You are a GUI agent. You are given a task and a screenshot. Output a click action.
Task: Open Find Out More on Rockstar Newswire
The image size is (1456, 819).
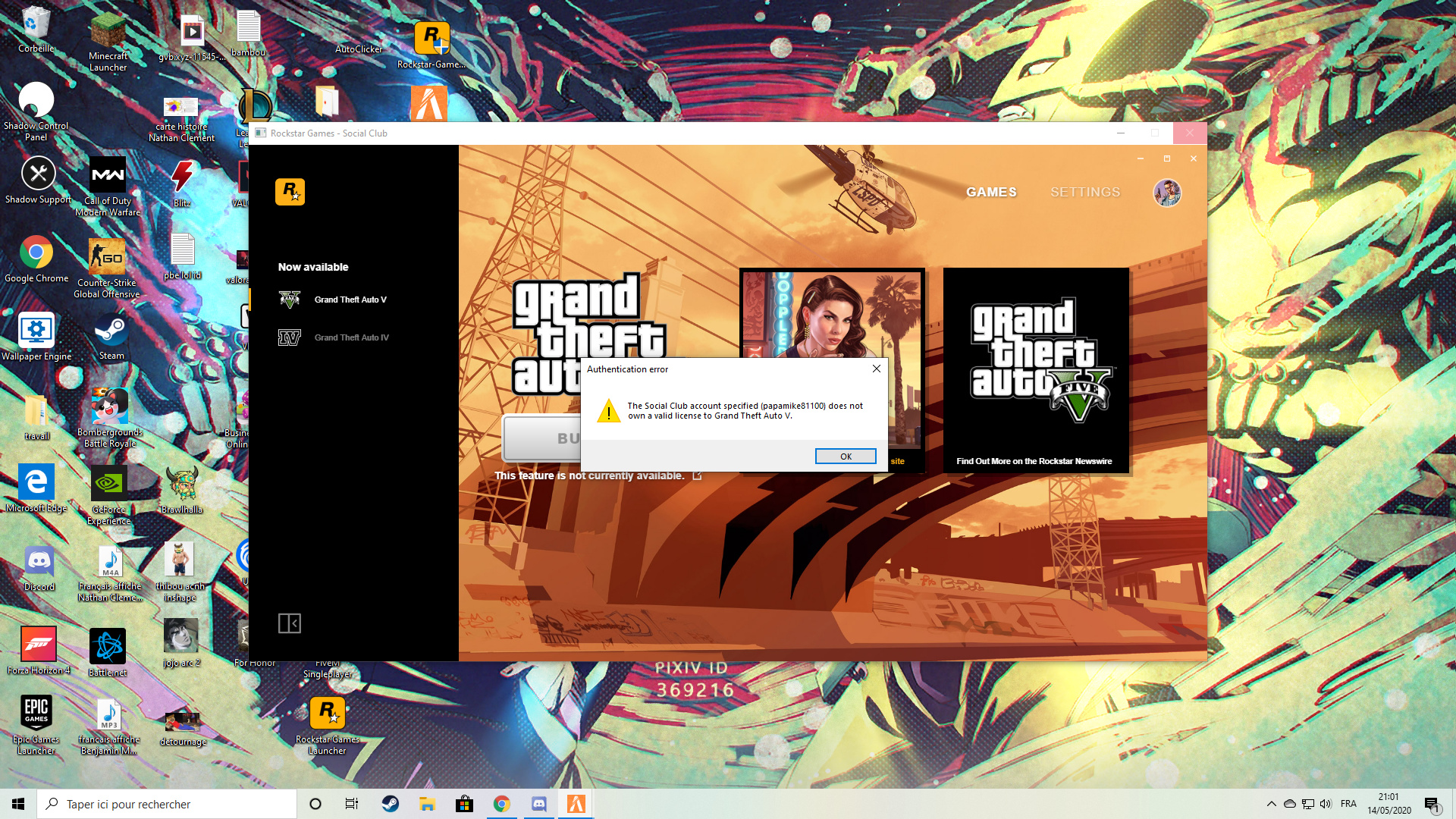[x=1034, y=461]
